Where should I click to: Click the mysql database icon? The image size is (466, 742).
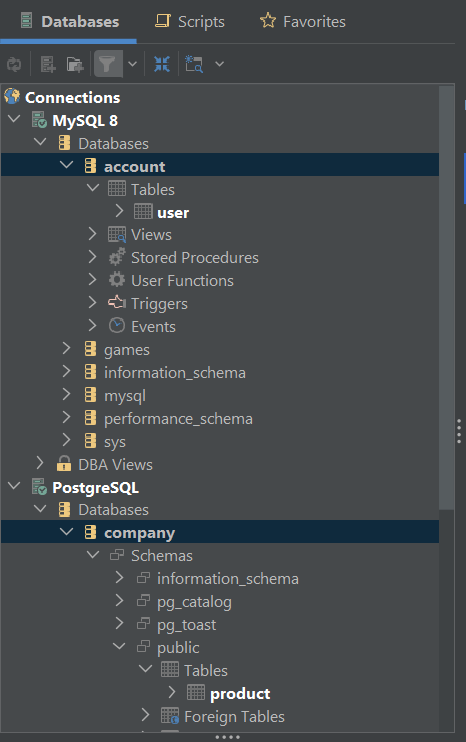[x=90, y=395]
